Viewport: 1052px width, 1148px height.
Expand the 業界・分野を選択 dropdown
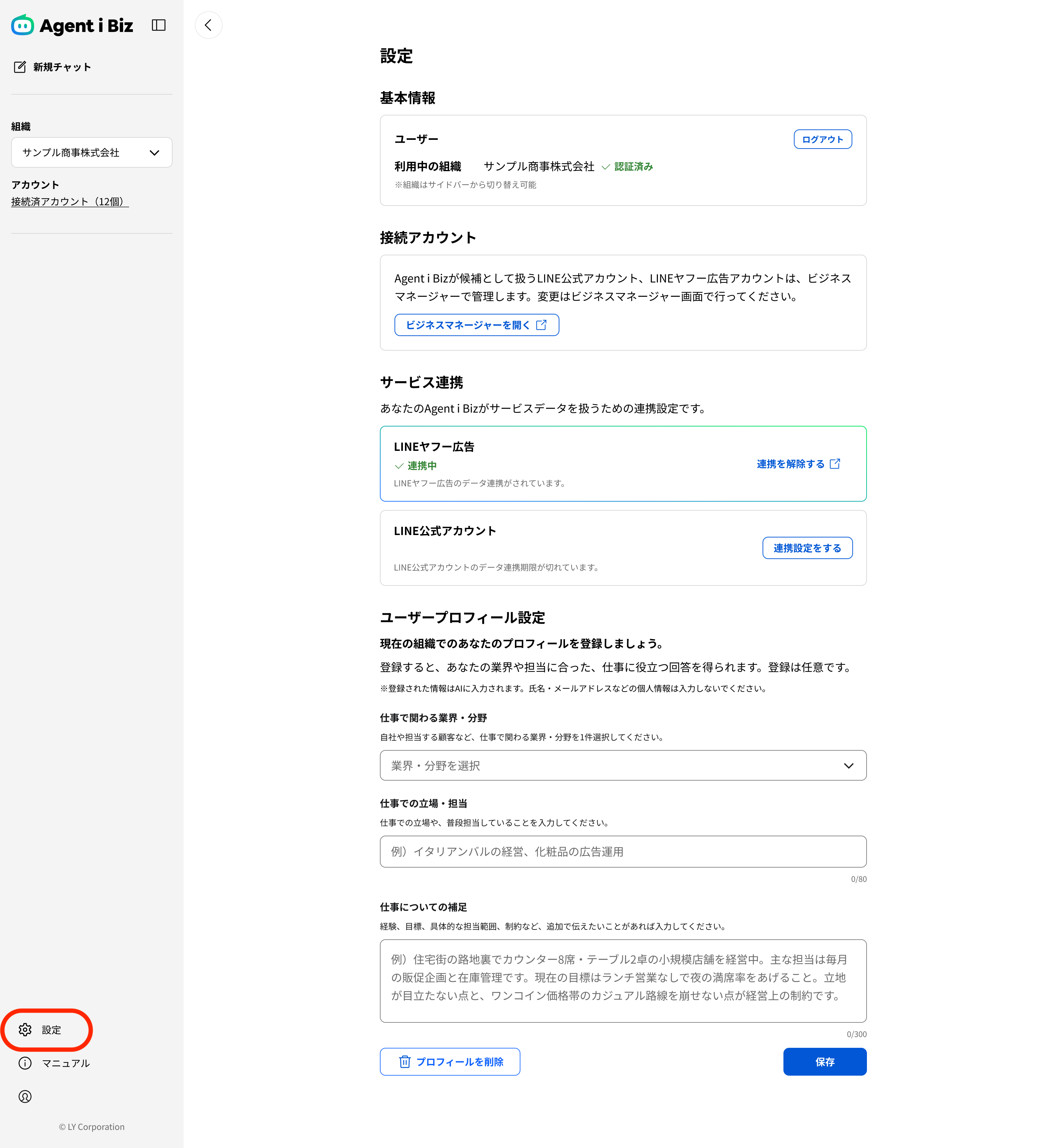(x=623, y=765)
